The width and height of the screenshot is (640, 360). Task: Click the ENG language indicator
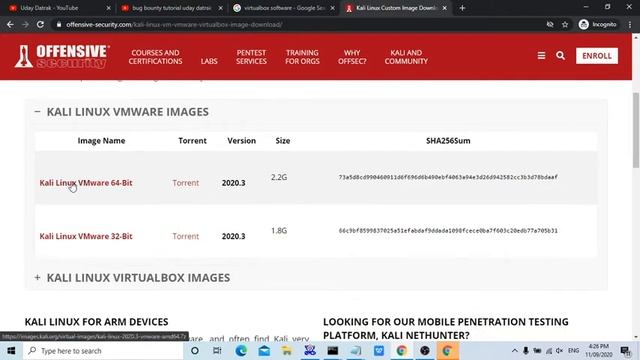coord(573,351)
